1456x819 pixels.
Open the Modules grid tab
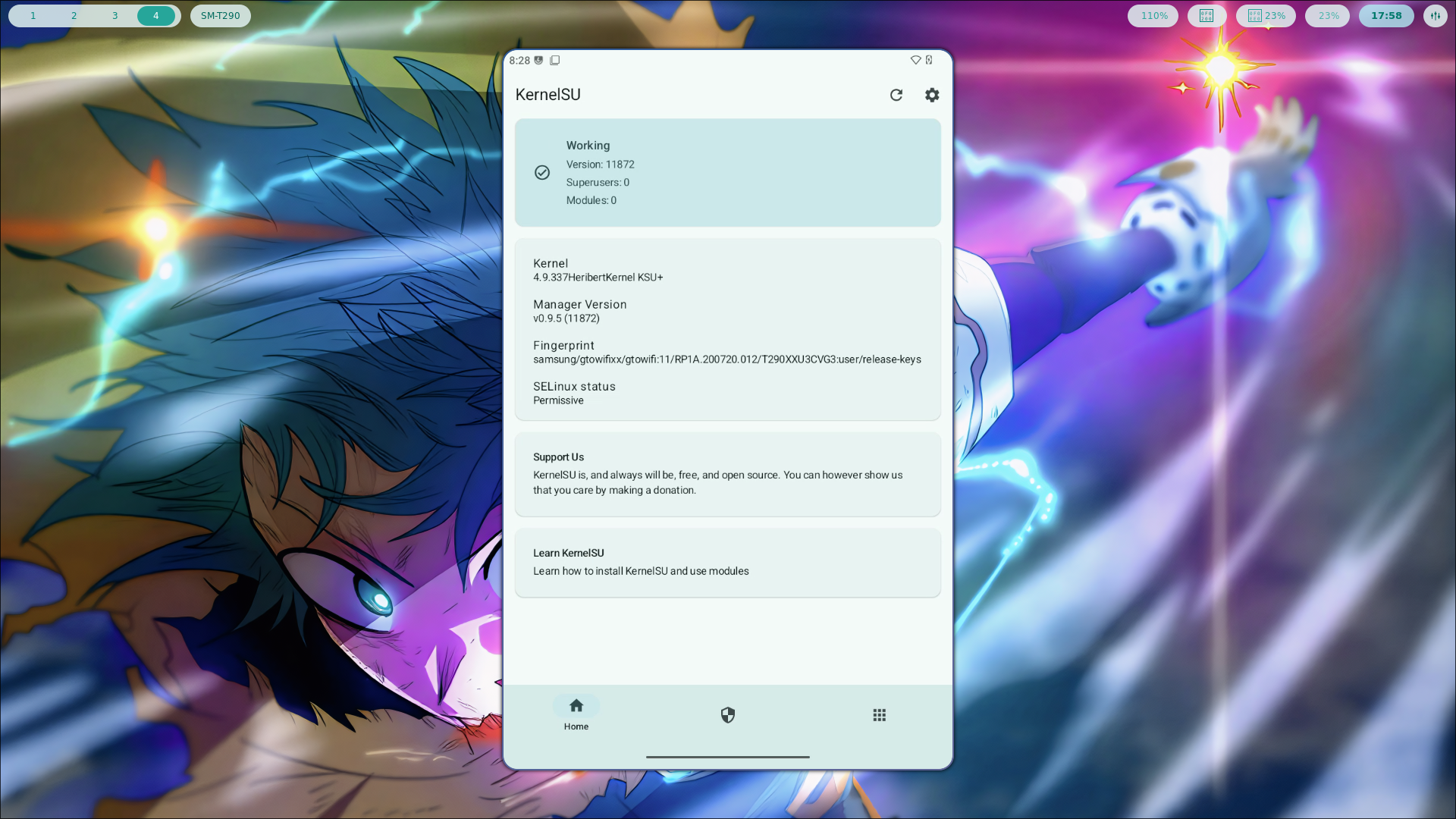pyautogui.click(x=880, y=715)
